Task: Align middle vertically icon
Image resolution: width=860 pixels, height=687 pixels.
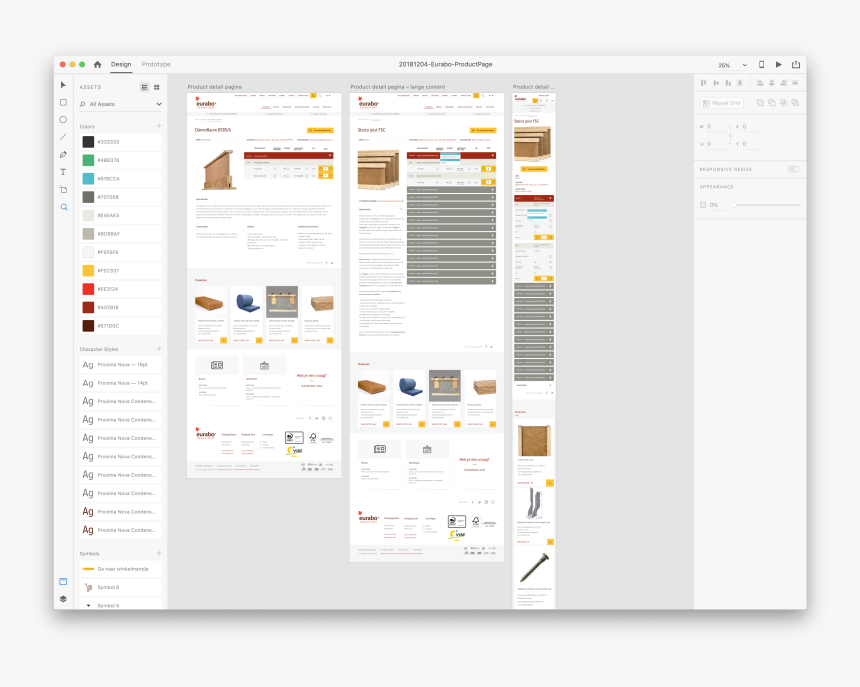Action: tap(716, 83)
